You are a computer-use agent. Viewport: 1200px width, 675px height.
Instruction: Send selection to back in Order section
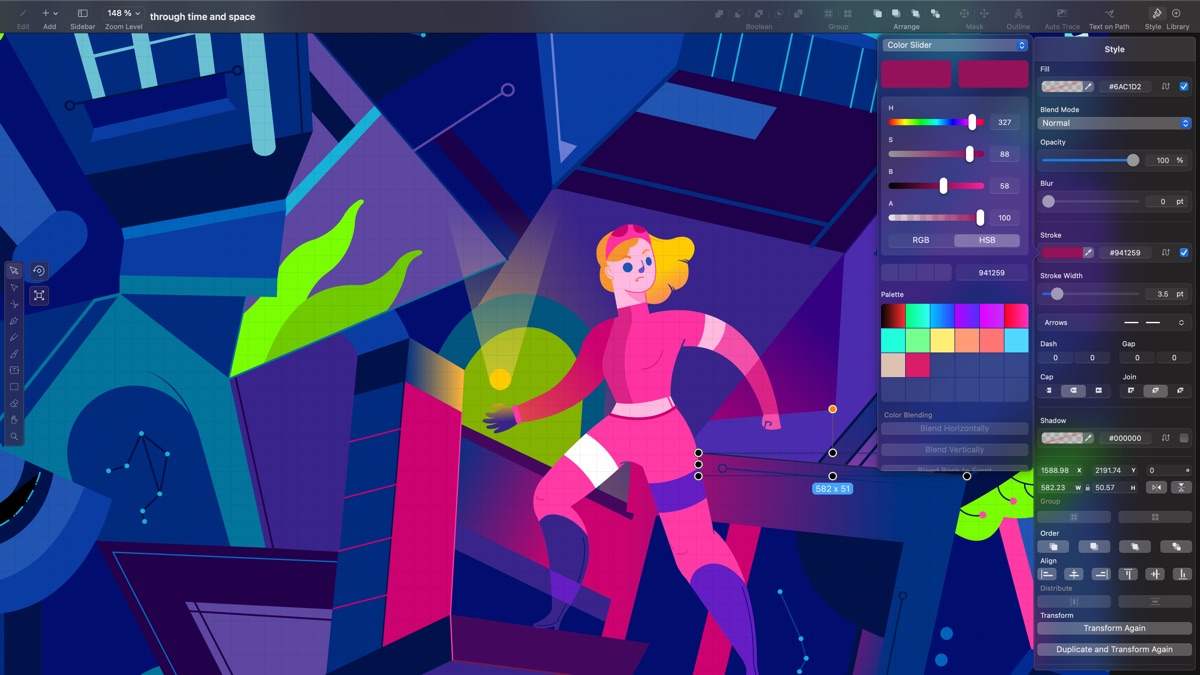pos(1176,547)
